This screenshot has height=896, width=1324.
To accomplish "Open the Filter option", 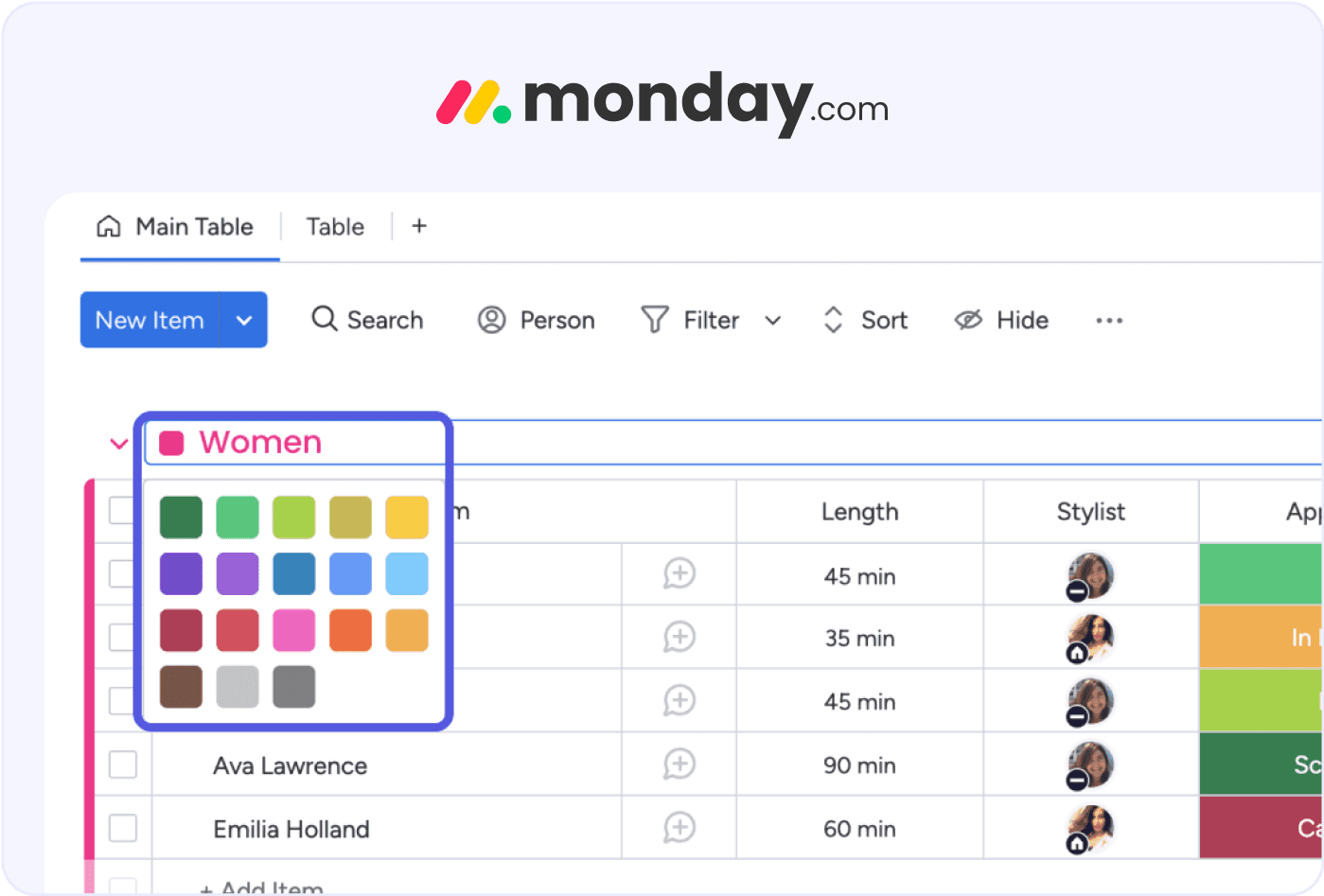I will pos(692,320).
